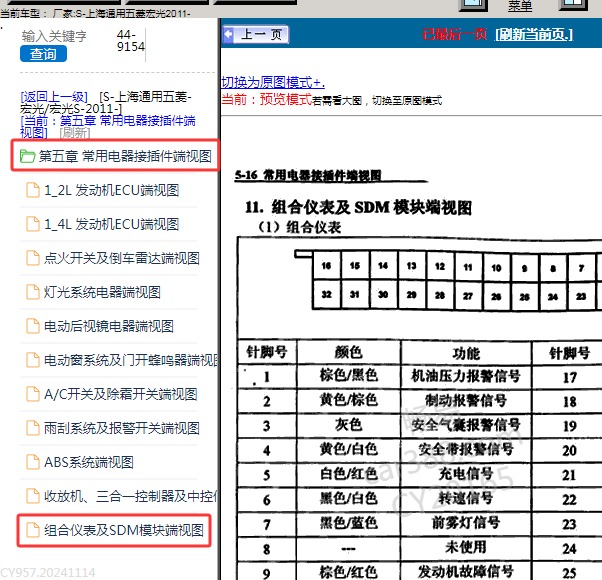Viewport: 602px width, 580px height.
Task: Open 点火开关及倒车雷达端视图
Action: tap(121, 258)
